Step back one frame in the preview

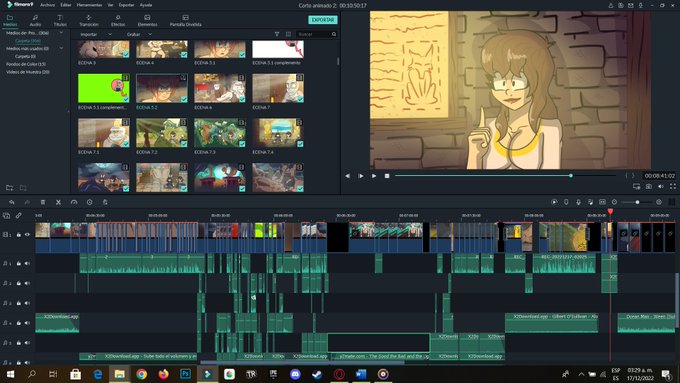coord(347,176)
